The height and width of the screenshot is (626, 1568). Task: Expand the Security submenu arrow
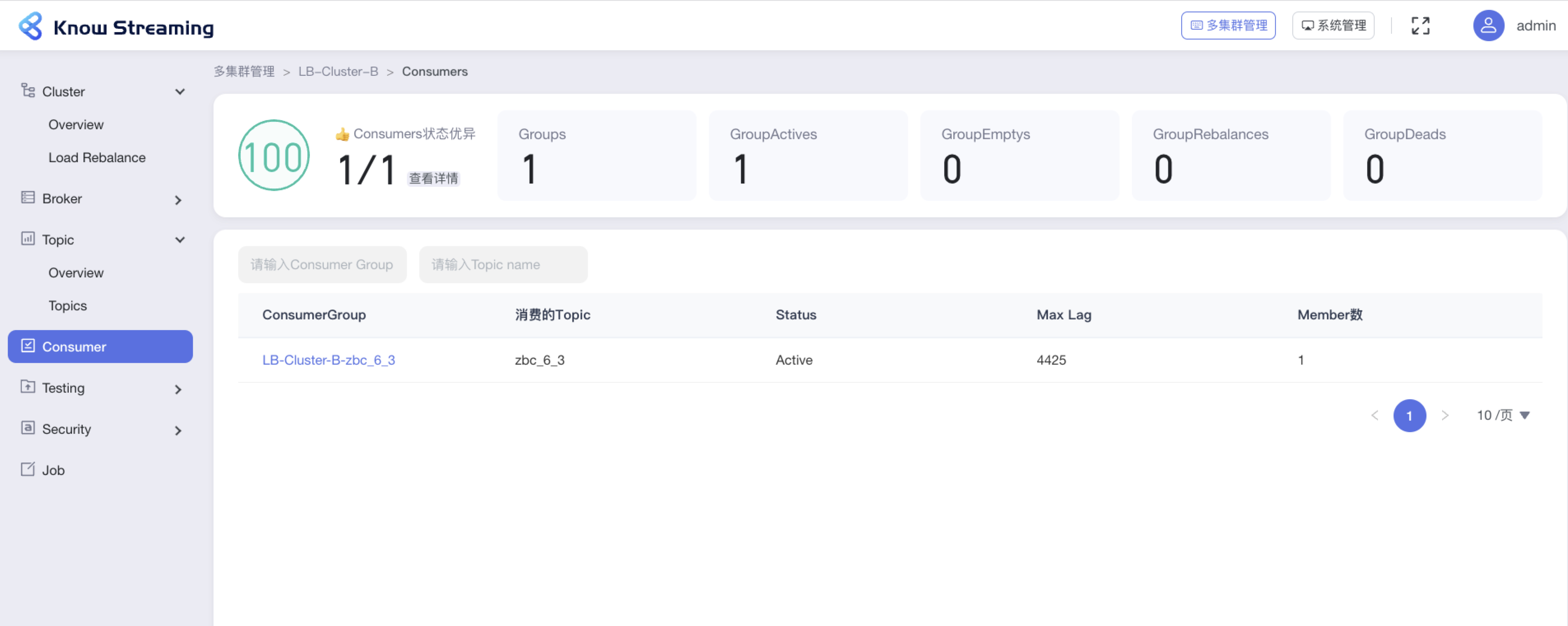click(x=178, y=431)
